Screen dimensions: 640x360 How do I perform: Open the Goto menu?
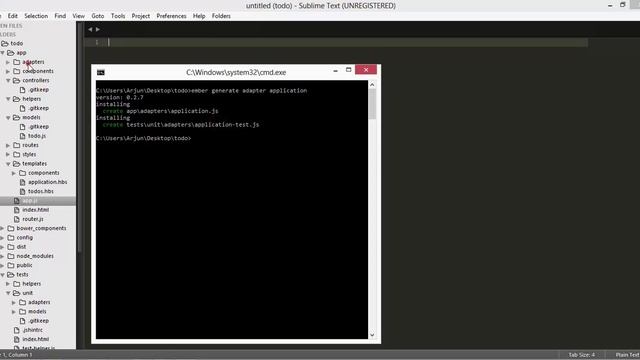coord(98,16)
